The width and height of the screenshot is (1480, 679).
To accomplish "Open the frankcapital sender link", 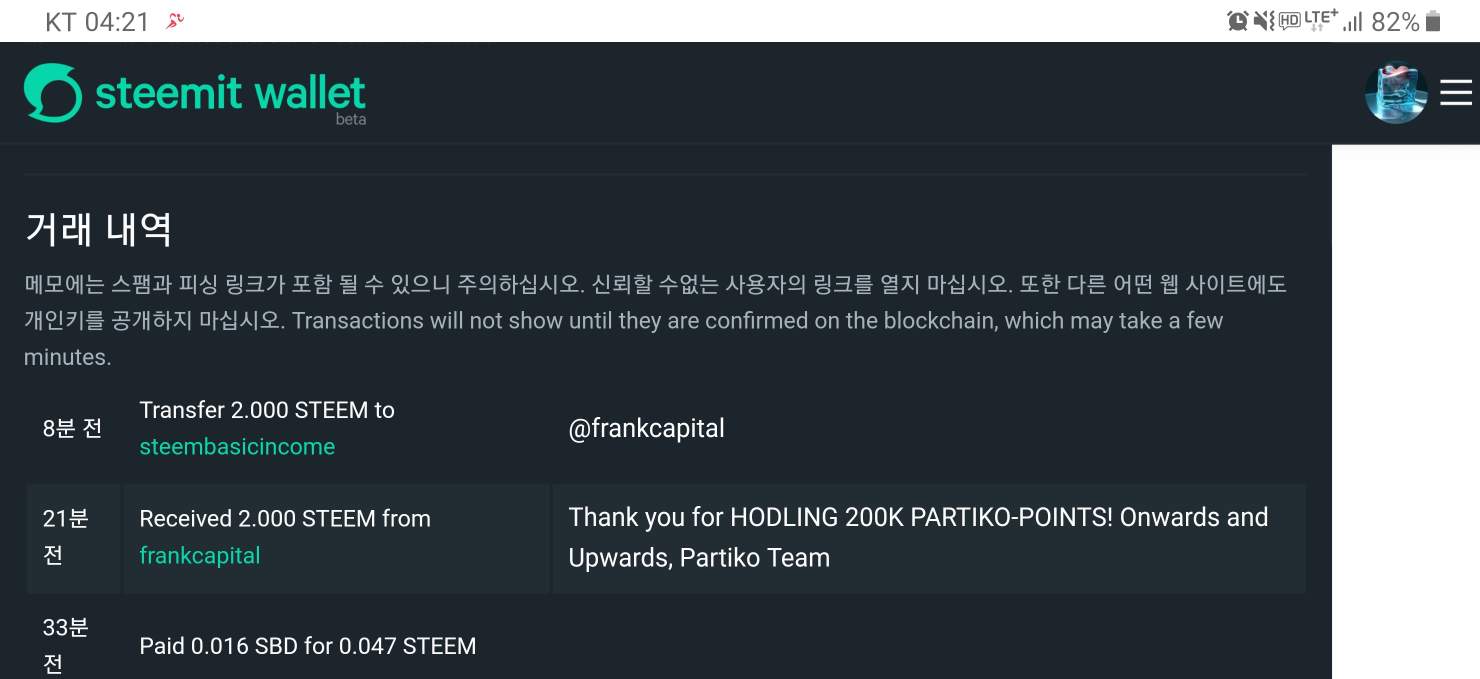I will 200,556.
